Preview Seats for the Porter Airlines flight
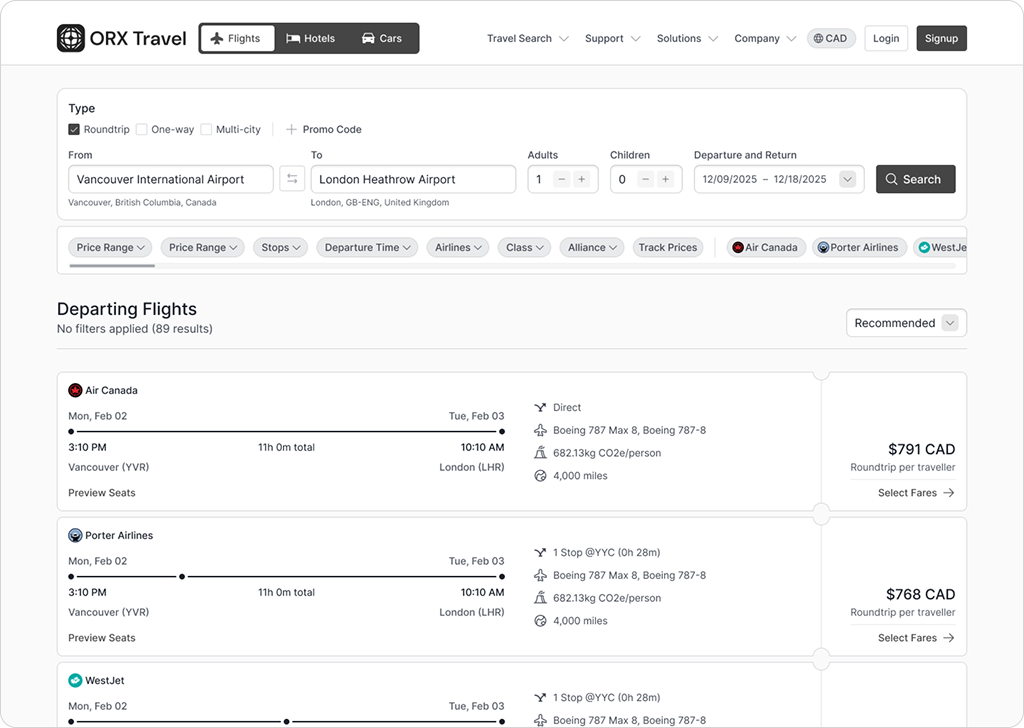The height and width of the screenshot is (728, 1024). point(102,638)
